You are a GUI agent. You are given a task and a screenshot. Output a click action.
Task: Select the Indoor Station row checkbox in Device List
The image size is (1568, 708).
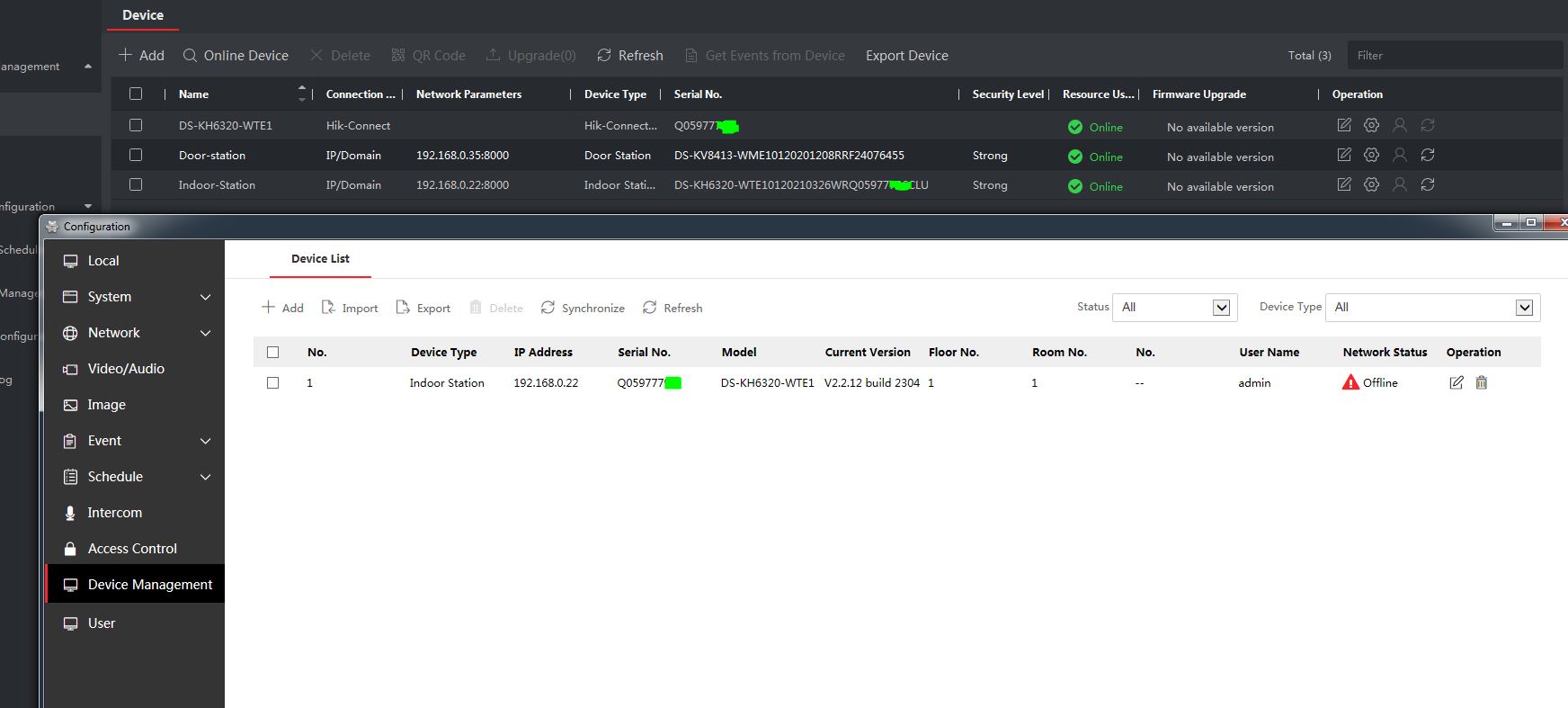tap(273, 382)
